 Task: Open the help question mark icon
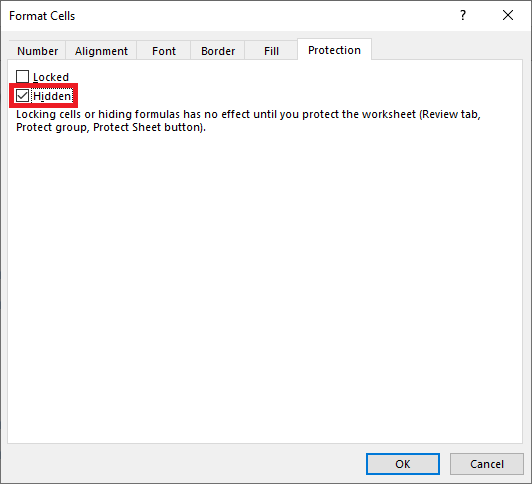pyautogui.click(x=463, y=15)
